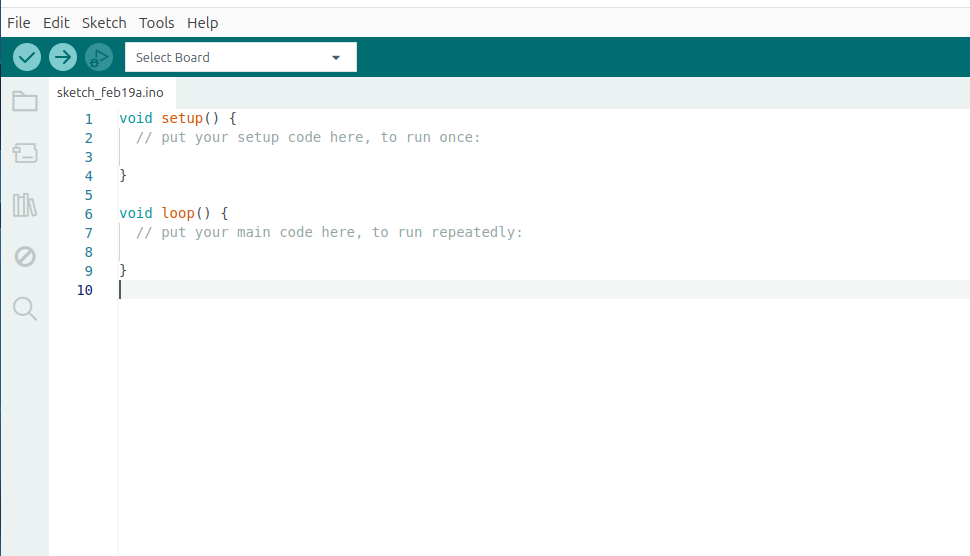The image size is (970, 556).
Task: Open the Library Manager books icon
Action: 25,205
